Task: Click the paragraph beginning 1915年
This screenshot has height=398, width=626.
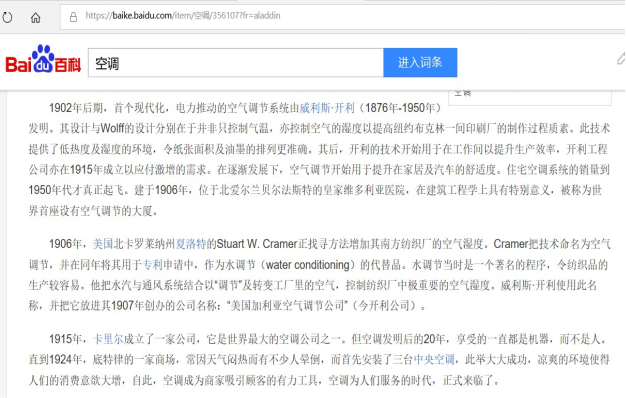Action: click(319, 360)
